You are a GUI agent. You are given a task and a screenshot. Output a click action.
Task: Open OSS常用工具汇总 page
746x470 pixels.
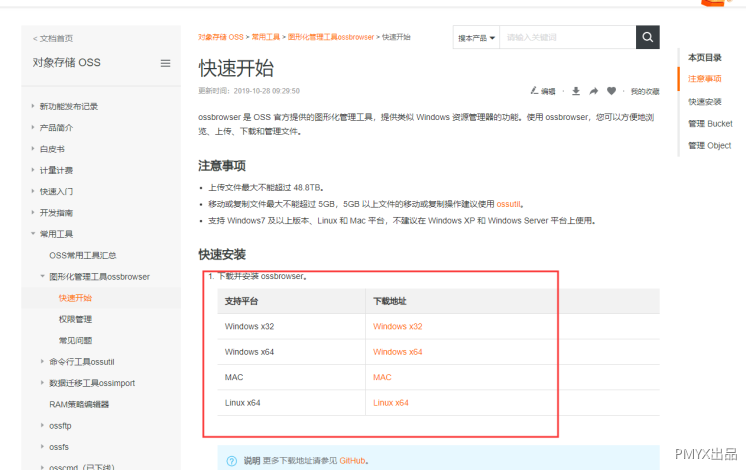[x=83, y=255]
